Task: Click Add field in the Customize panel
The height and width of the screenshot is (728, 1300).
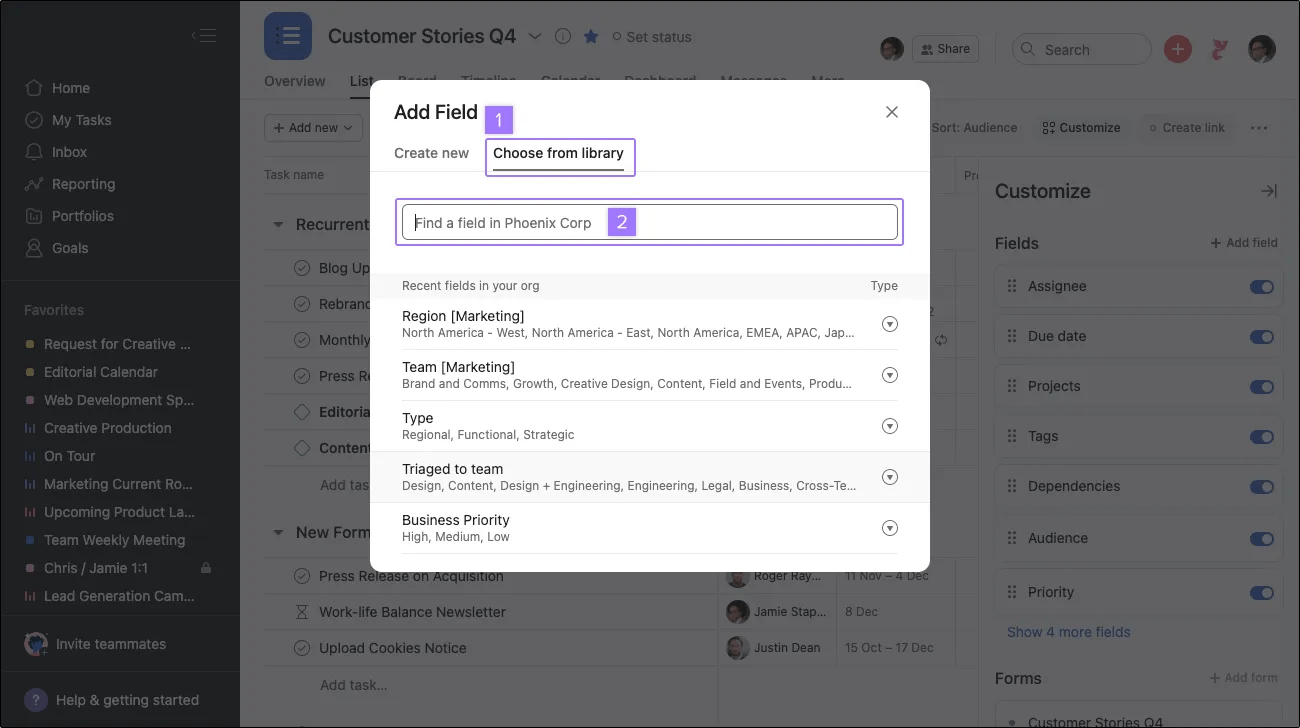Action: (x=1244, y=242)
